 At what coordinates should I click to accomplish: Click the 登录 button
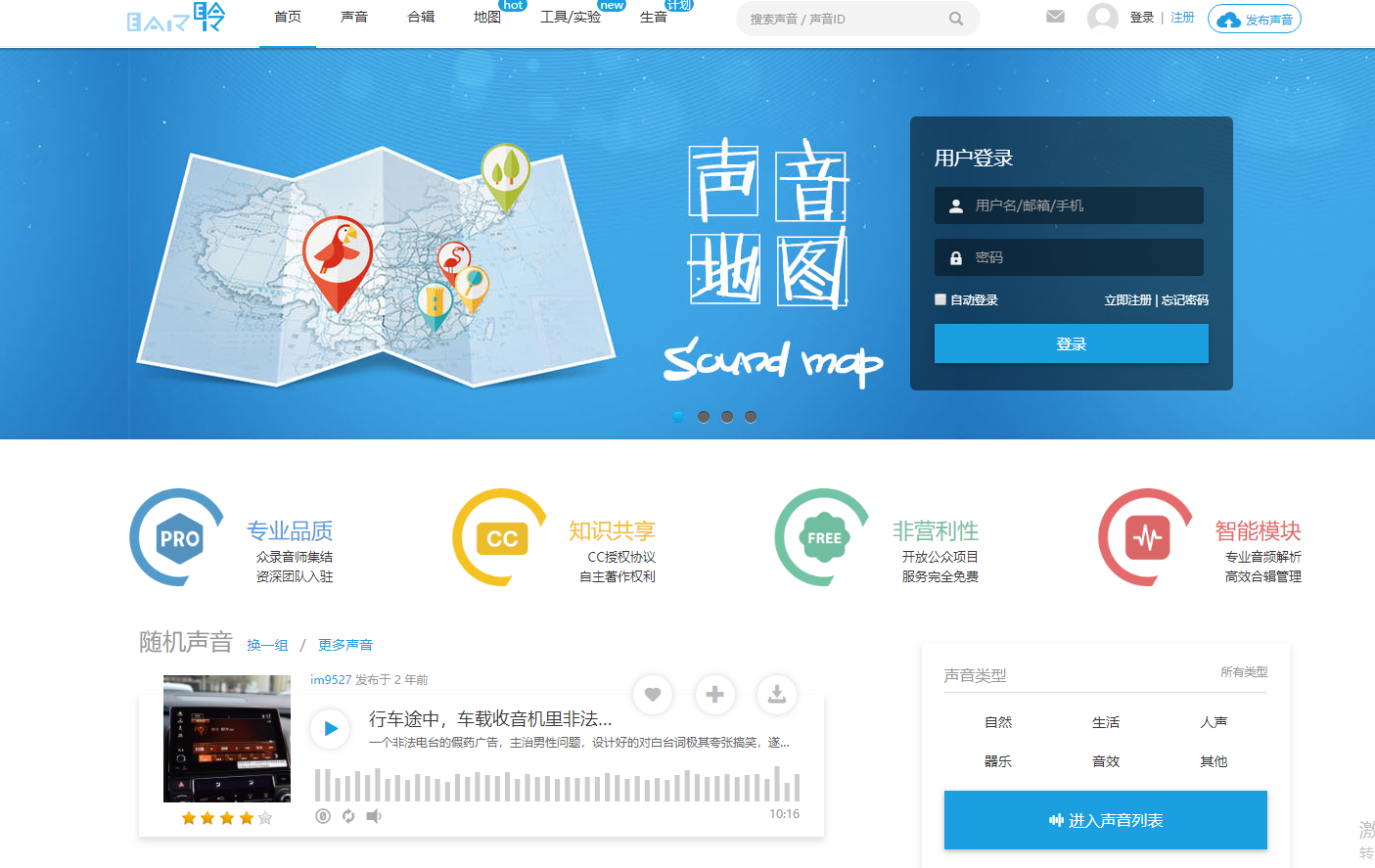[1071, 343]
